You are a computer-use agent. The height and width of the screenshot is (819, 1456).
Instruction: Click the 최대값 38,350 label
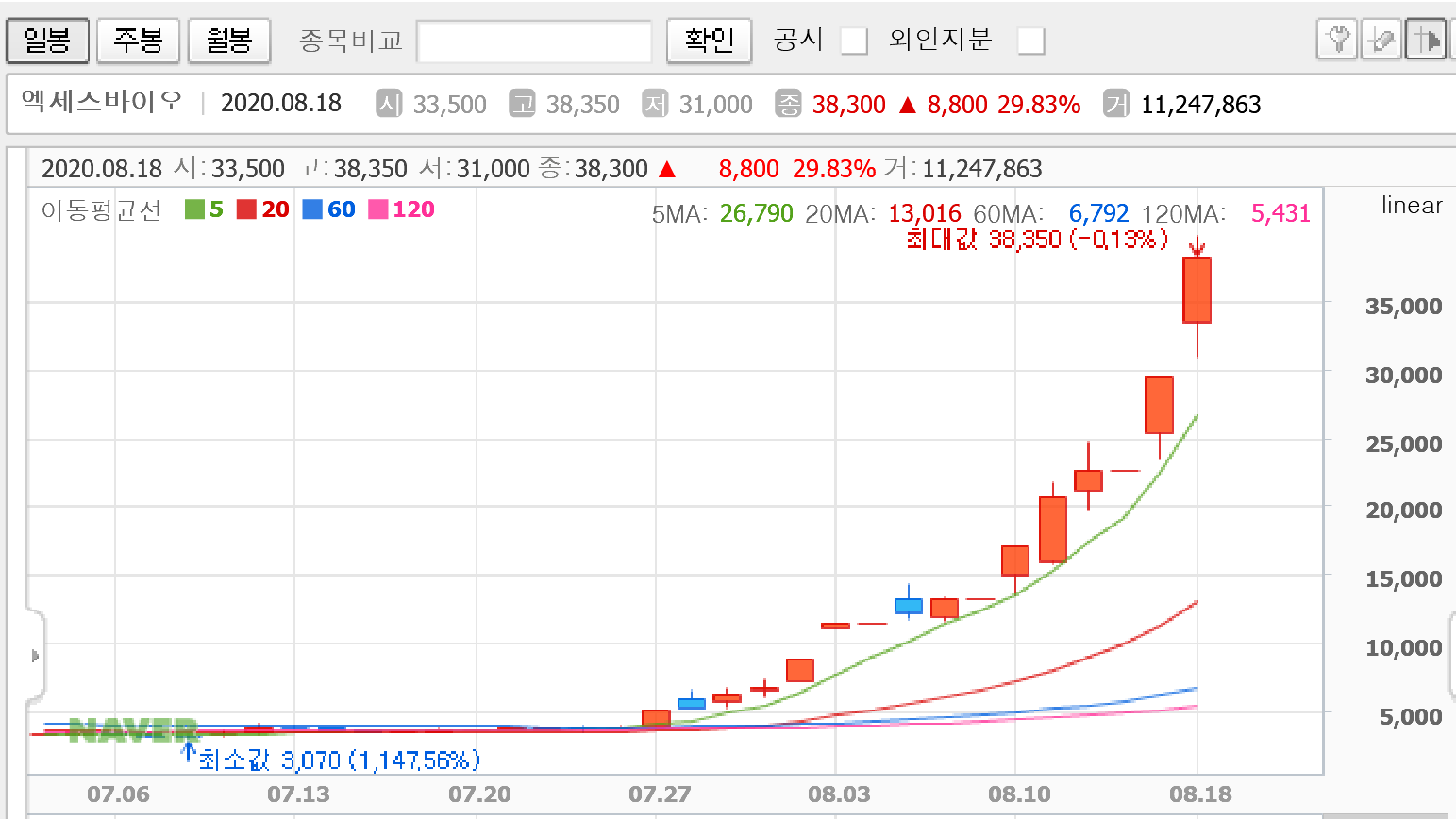[1037, 240]
